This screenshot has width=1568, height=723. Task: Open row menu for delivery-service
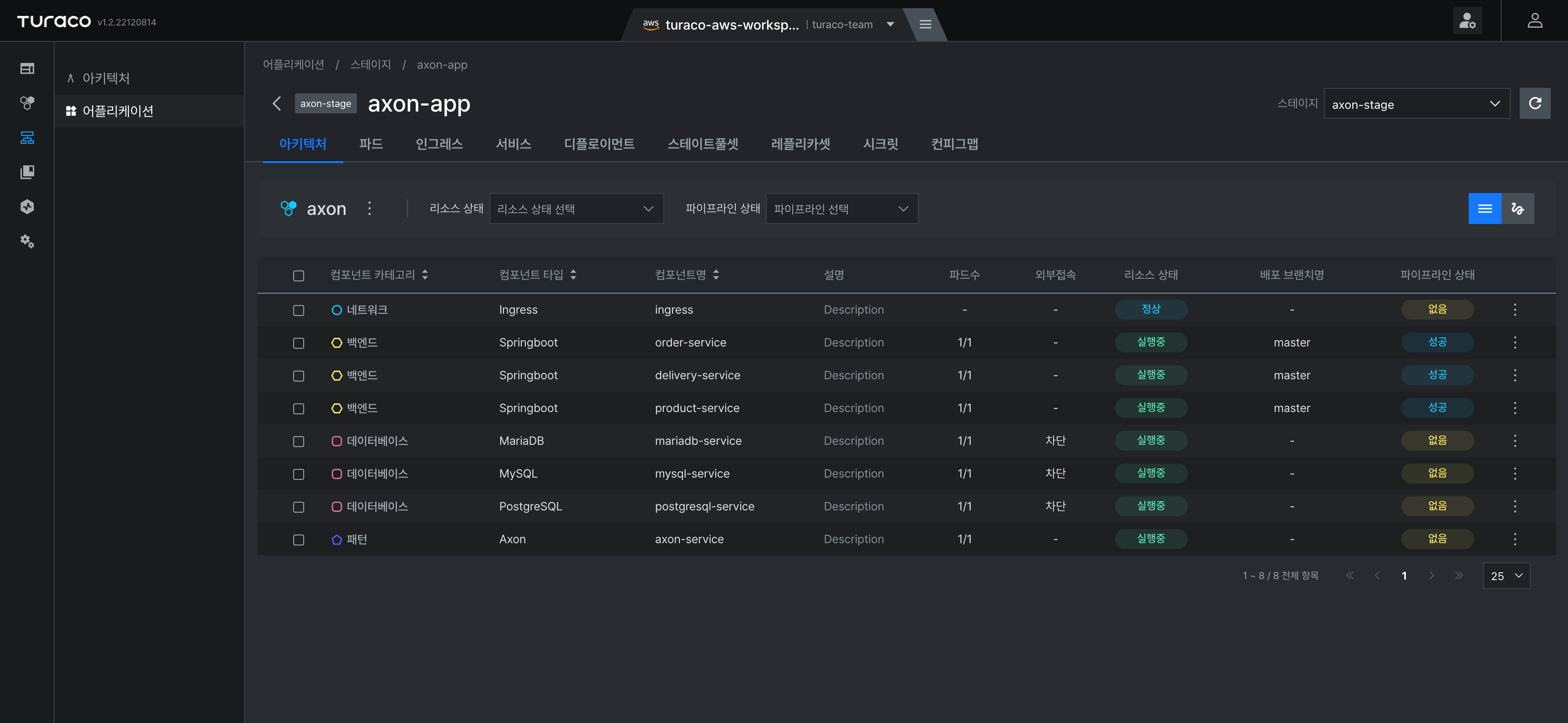(1514, 376)
